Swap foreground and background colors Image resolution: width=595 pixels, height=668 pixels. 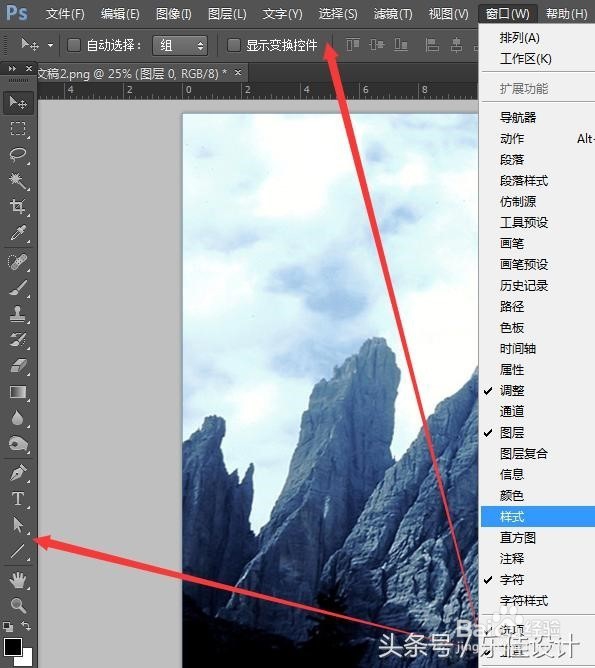(26, 626)
